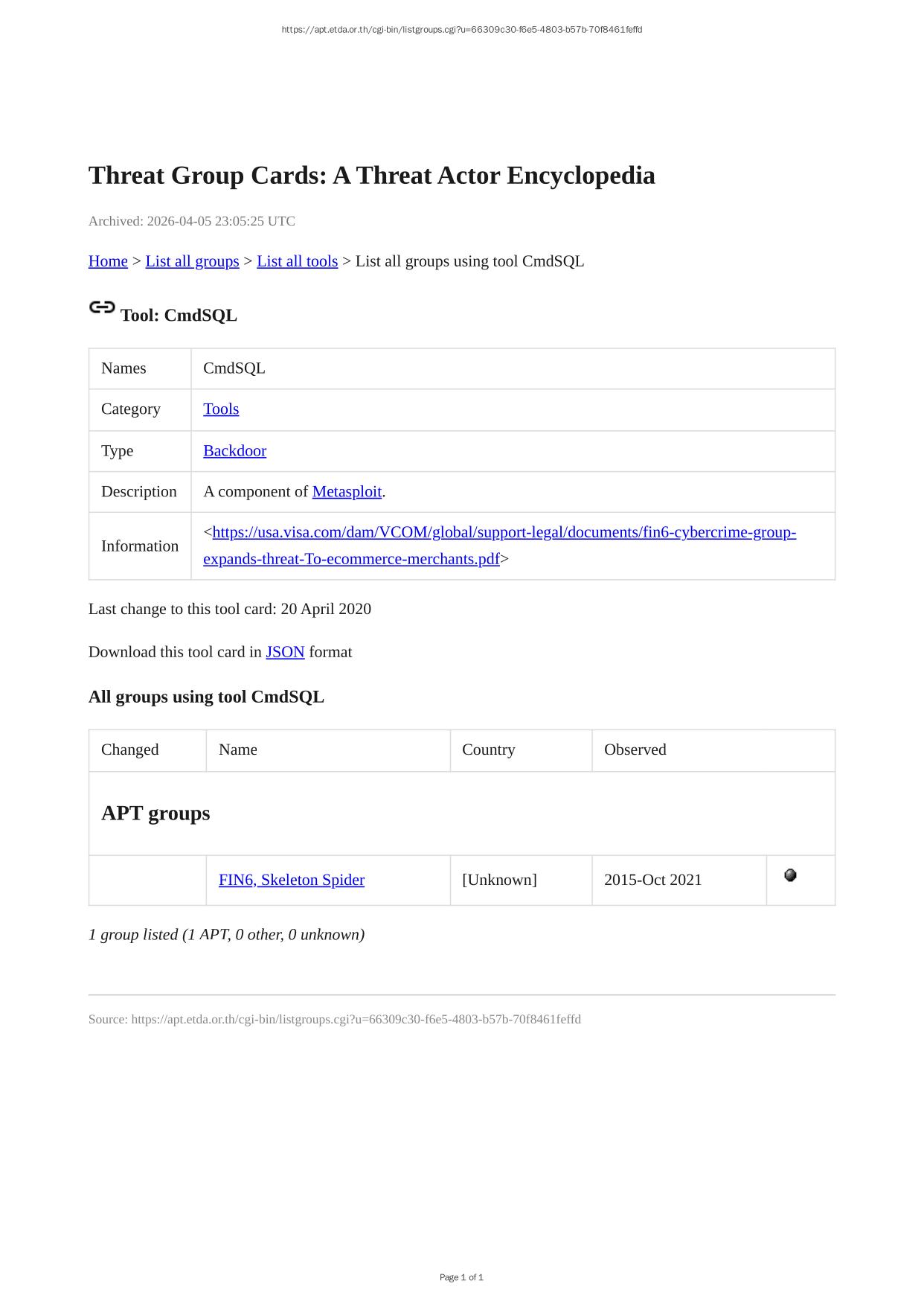
Task: Follow the Tools category link
Action: (x=221, y=409)
